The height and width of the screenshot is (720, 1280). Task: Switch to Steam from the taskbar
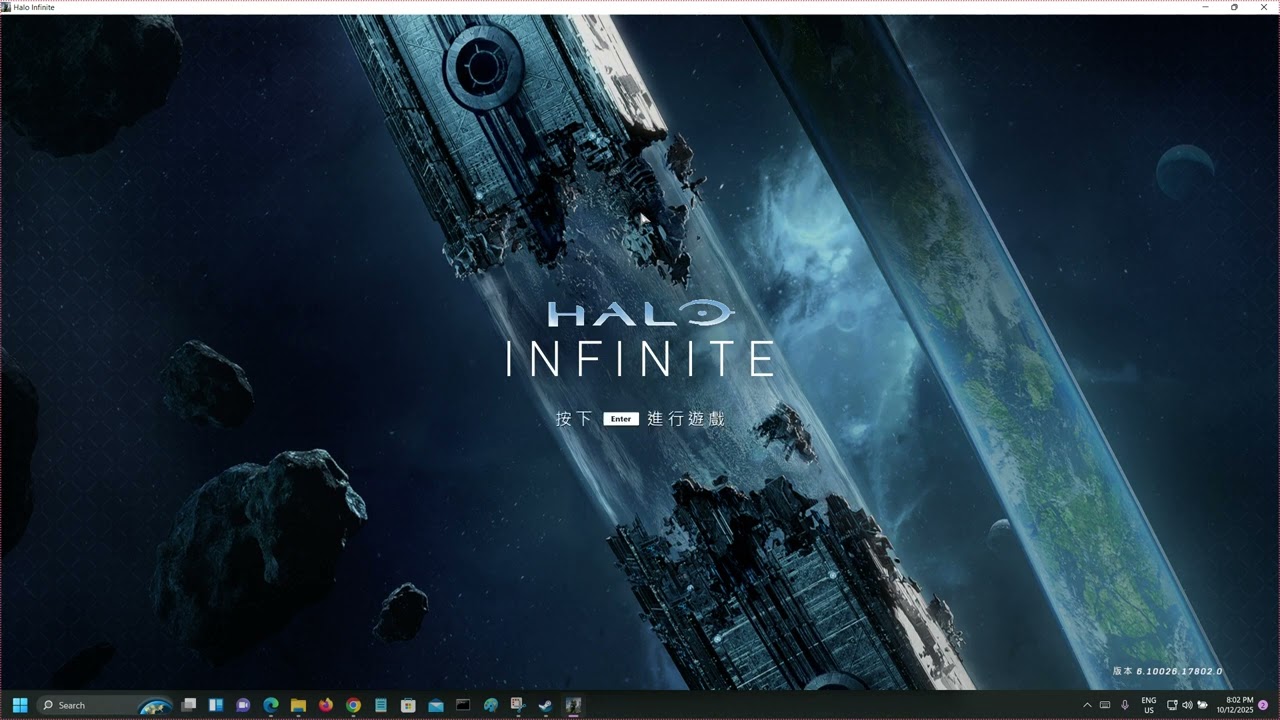[x=545, y=705]
